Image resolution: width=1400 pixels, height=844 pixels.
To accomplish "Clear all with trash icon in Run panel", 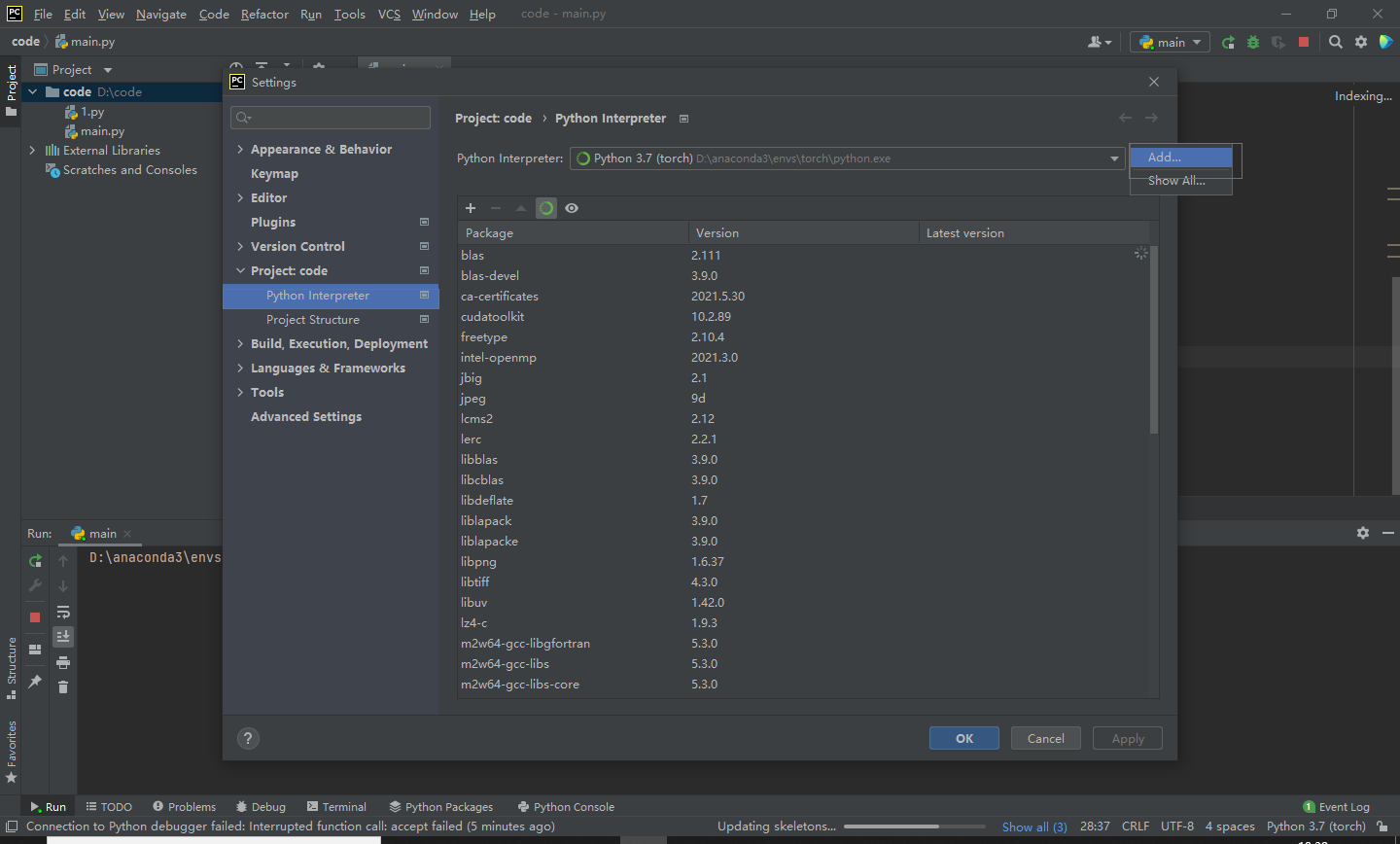I will [x=63, y=687].
